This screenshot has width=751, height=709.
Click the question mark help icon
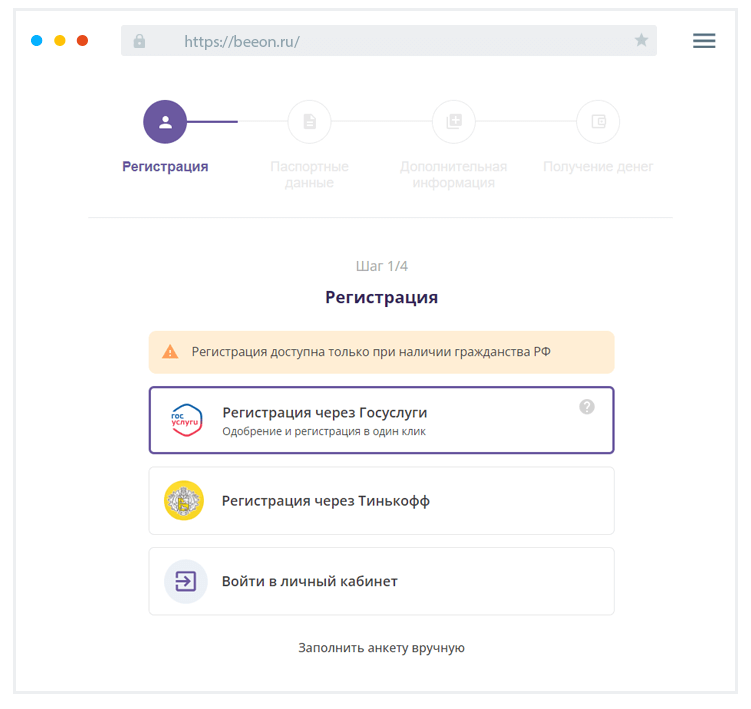click(587, 406)
